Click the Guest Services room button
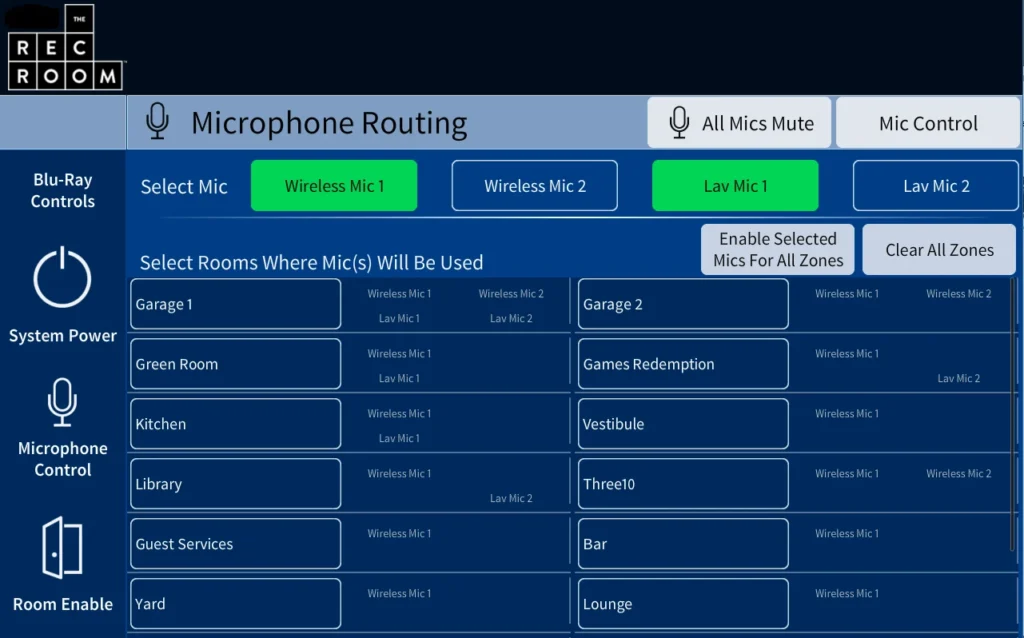This screenshot has width=1024, height=638. tap(235, 543)
